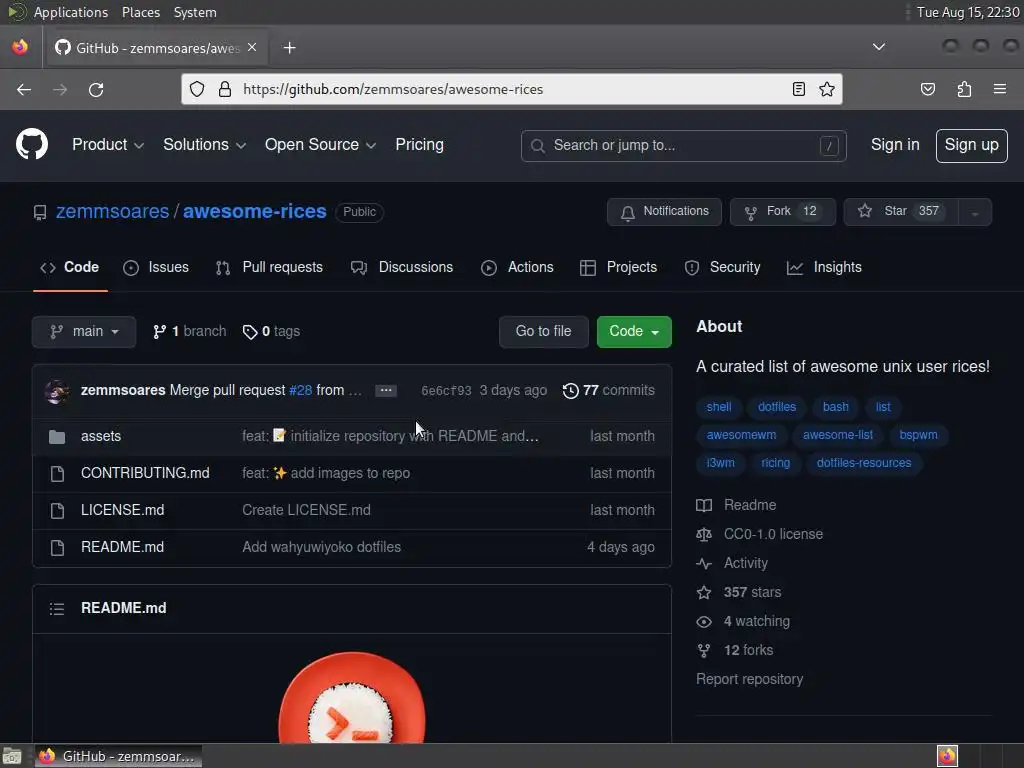Expand the Open Source menu
Screen dimensions: 1024x768
(320, 144)
